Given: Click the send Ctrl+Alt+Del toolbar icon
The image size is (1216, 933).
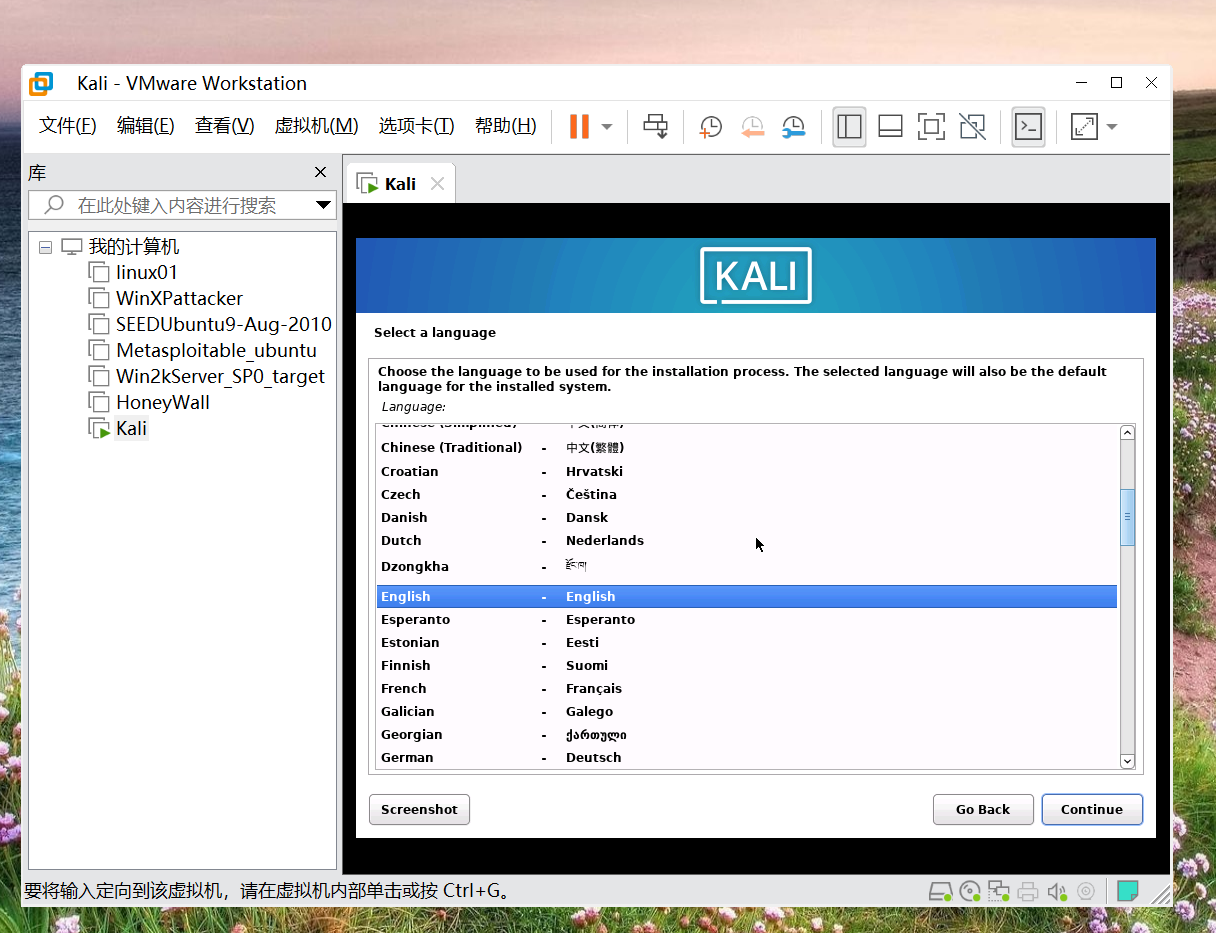Looking at the screenshot, I should point(656,126).
